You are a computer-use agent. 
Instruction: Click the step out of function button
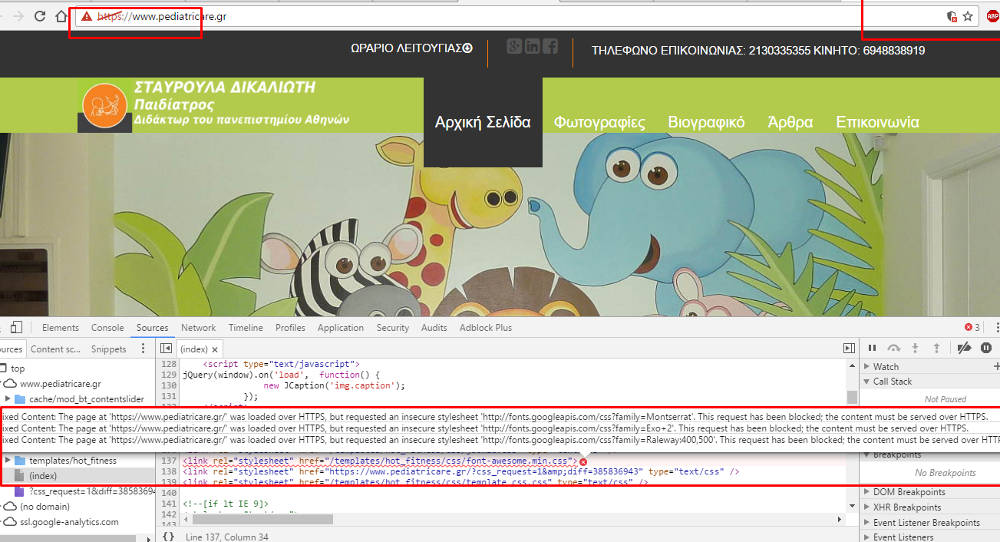pos(936,348)
